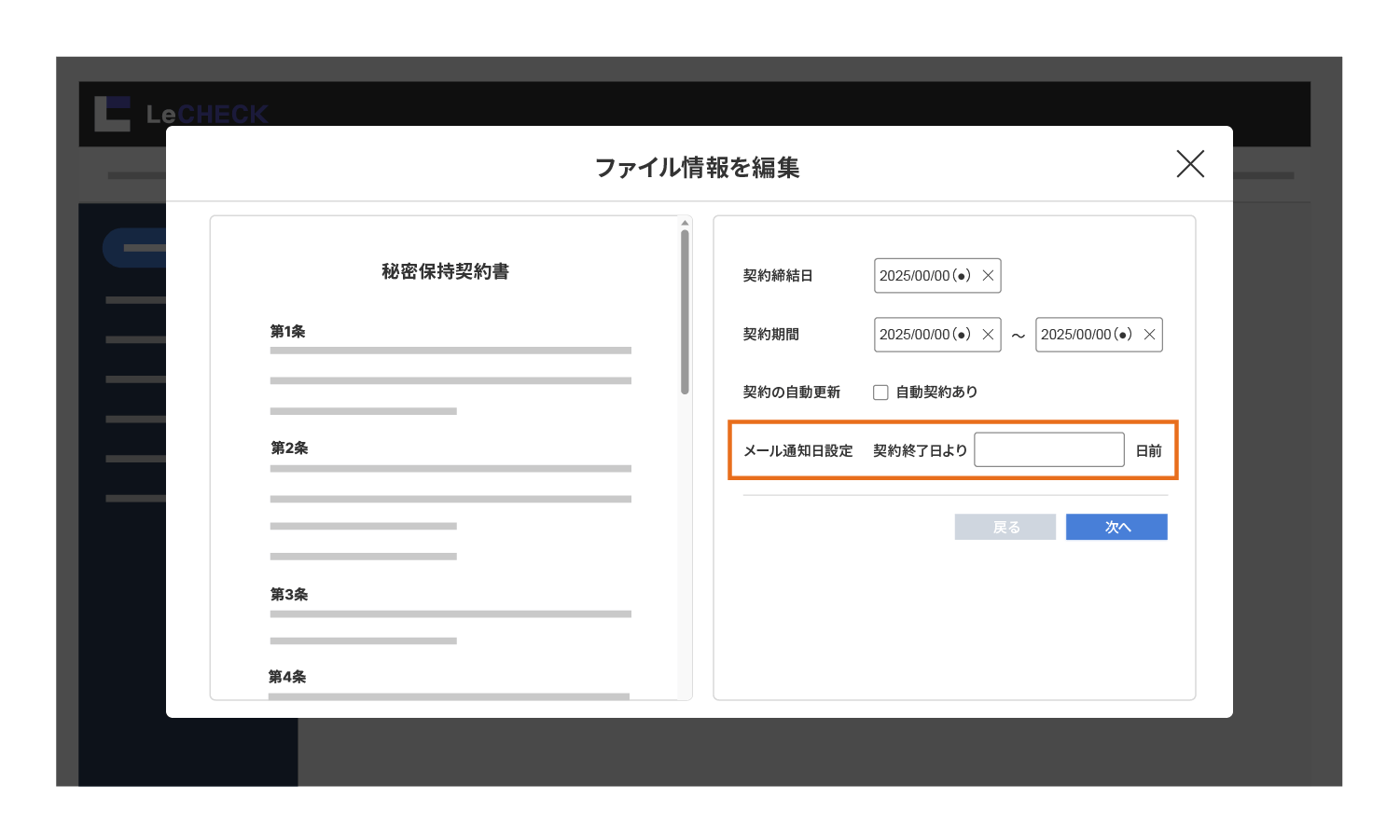The height and width of the screenshot is (840, 1400).
Task: Open the 契約締結日 date picker
Action: point(923,275)
